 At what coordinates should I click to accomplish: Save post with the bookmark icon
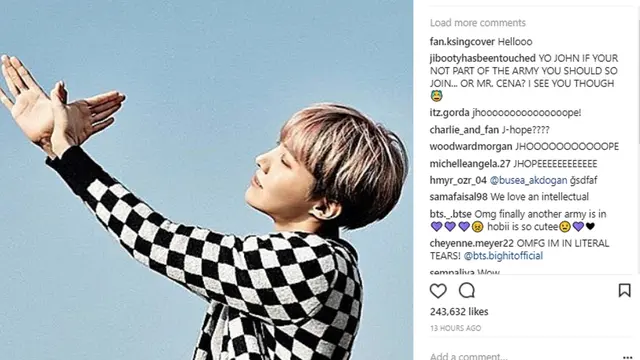coord(624,290)
